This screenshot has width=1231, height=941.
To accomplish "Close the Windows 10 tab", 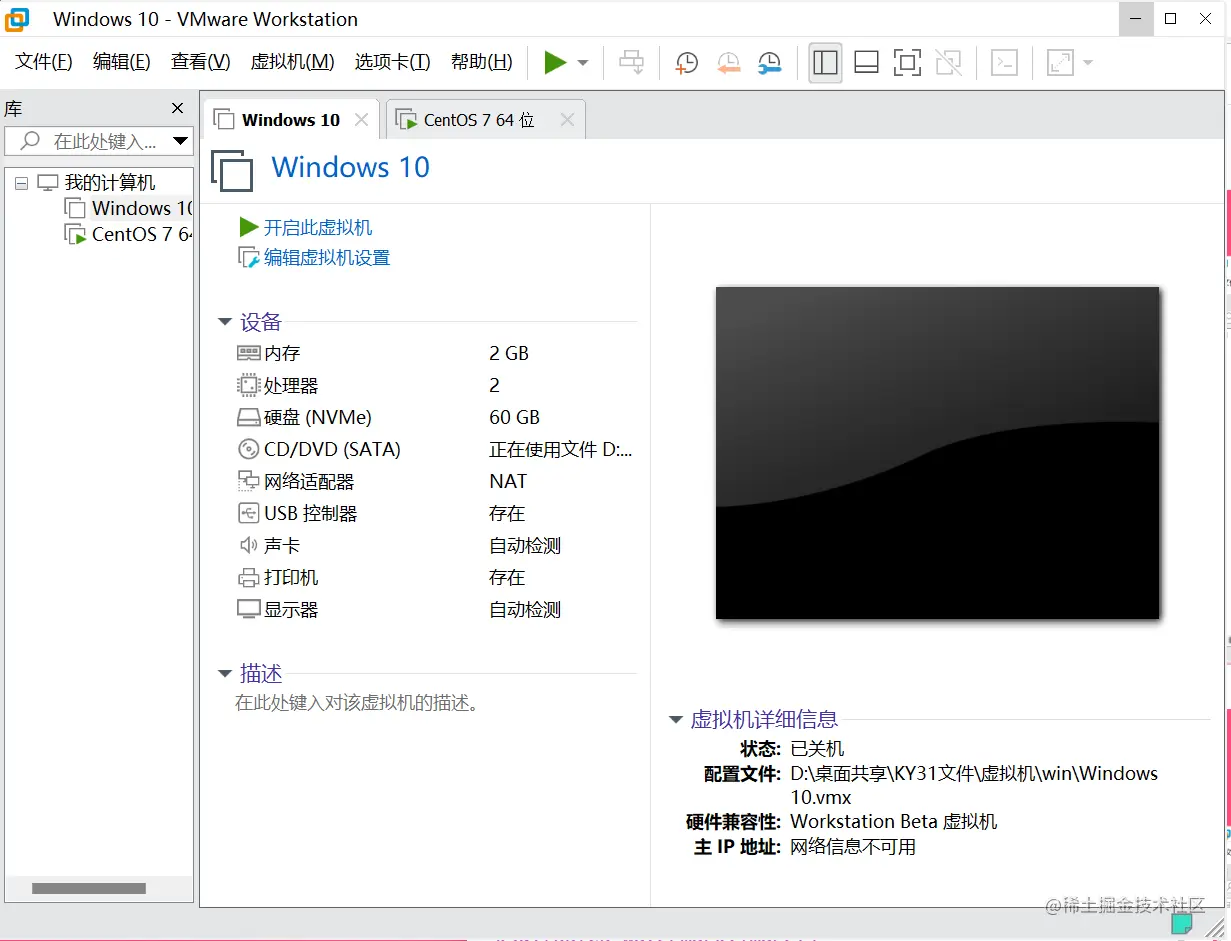I will tap(362, 120).
